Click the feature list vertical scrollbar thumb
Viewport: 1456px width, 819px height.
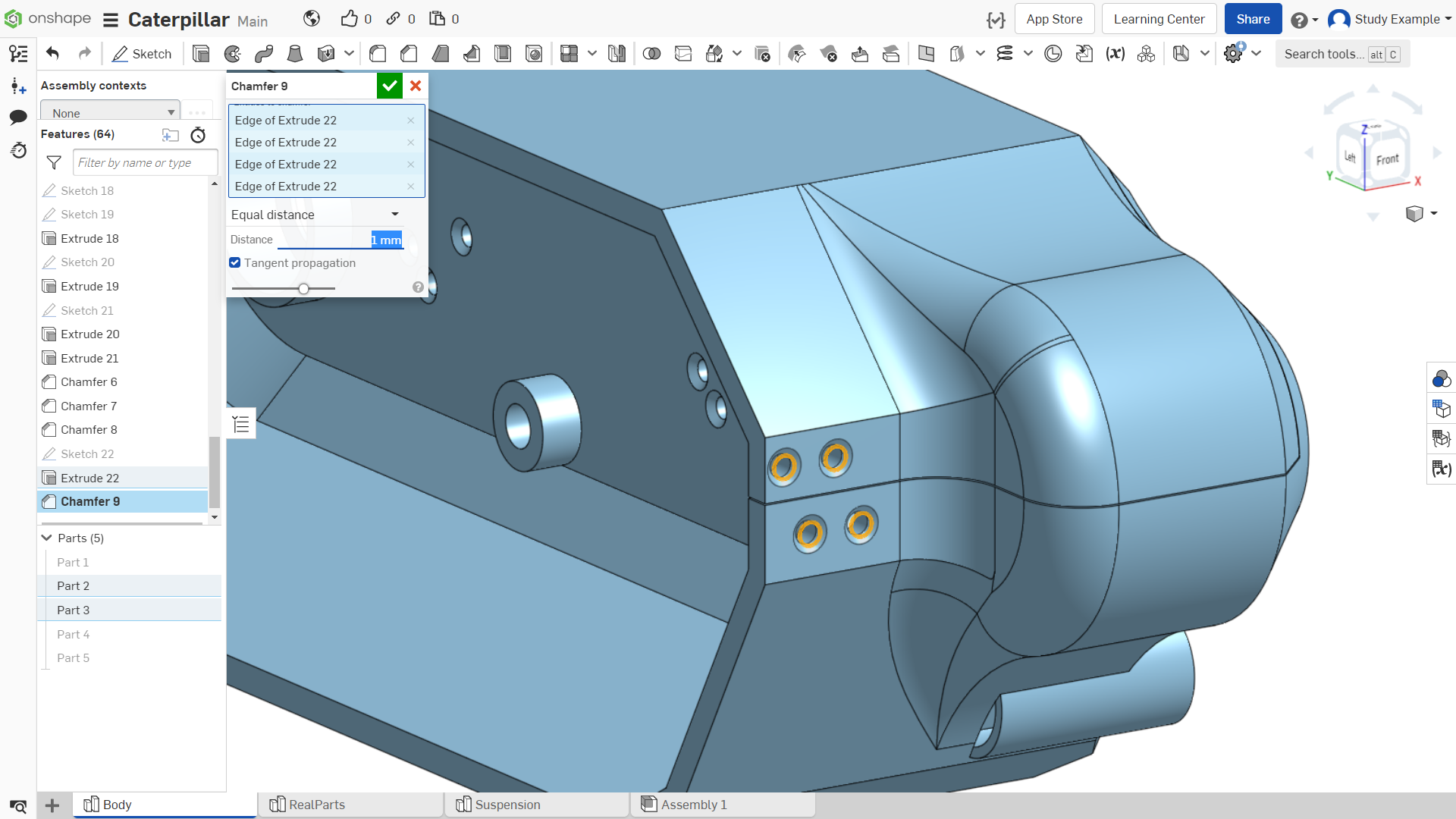pos(215,472)
